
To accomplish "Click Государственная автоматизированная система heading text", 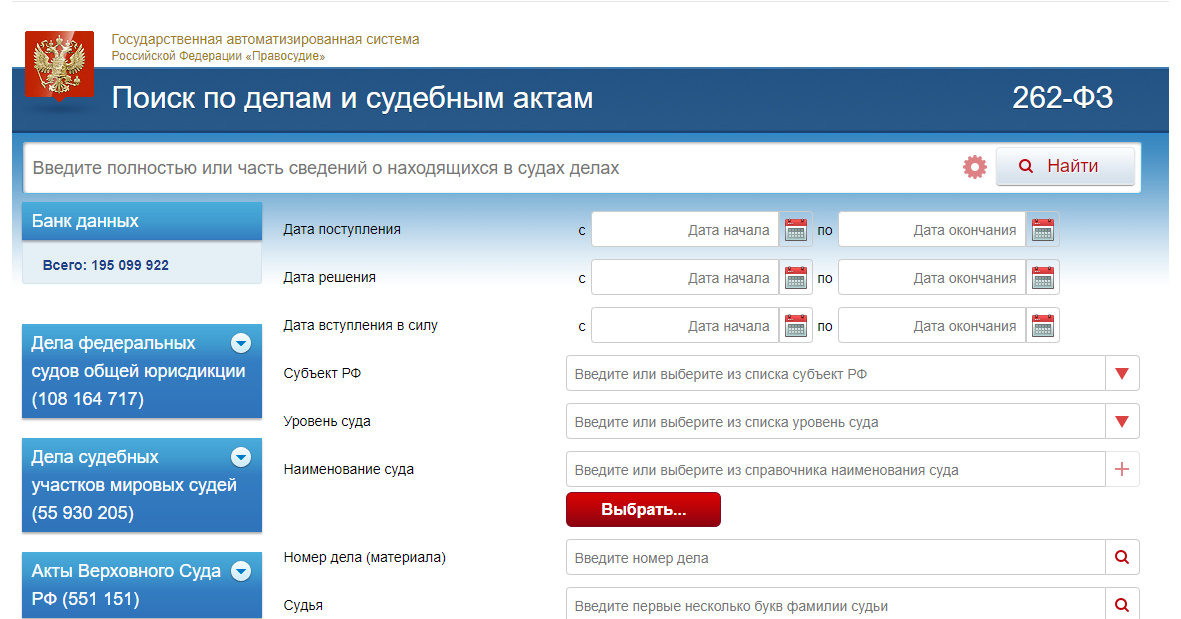I will click(x=265, y=39).
